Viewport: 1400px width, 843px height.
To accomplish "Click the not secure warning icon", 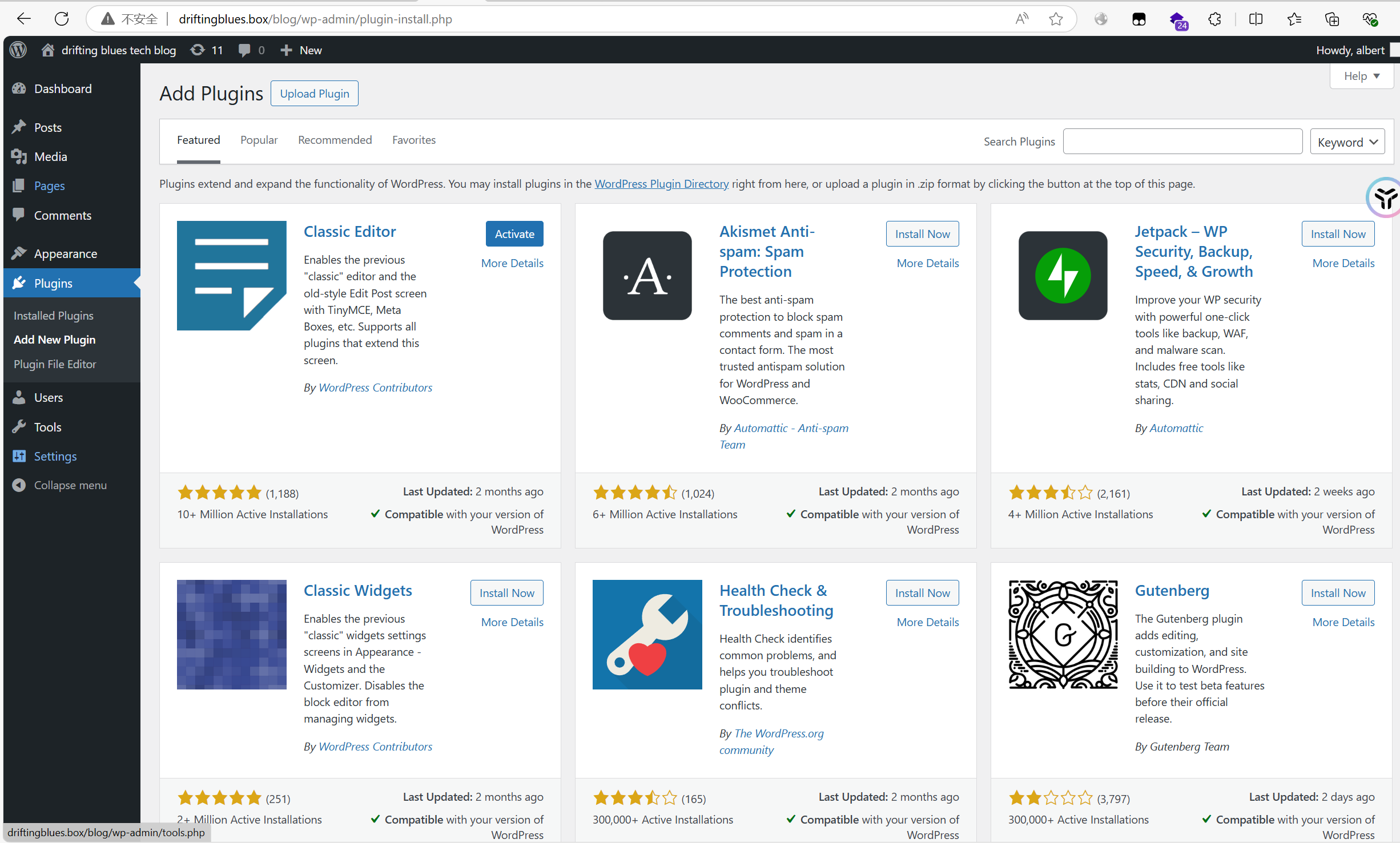I will pos(107,19).
